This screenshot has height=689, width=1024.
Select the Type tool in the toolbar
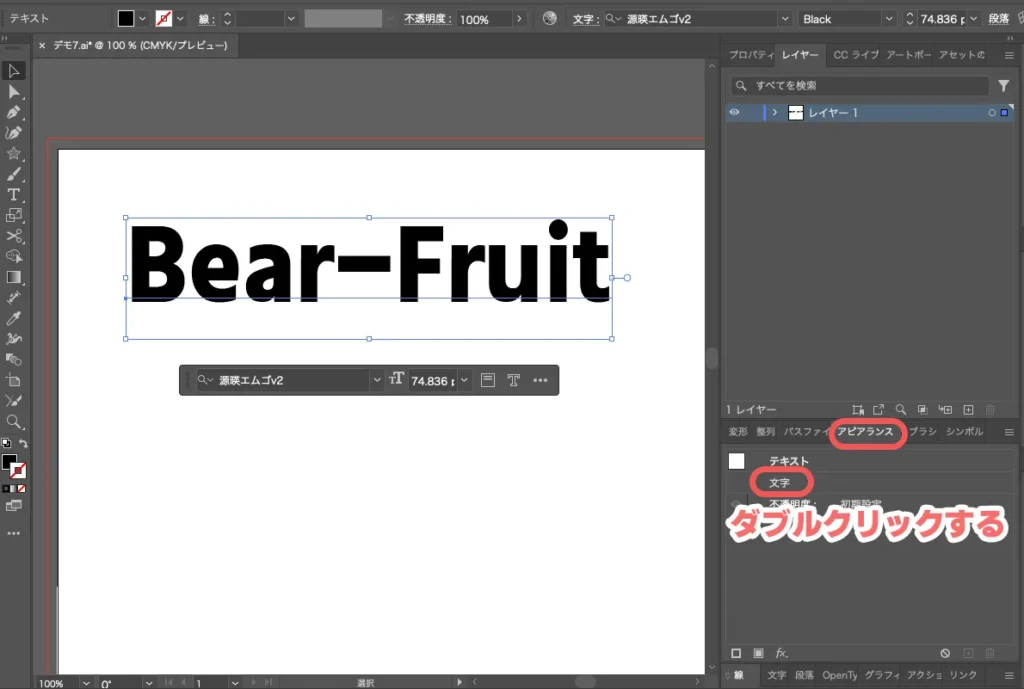[14, 194]
